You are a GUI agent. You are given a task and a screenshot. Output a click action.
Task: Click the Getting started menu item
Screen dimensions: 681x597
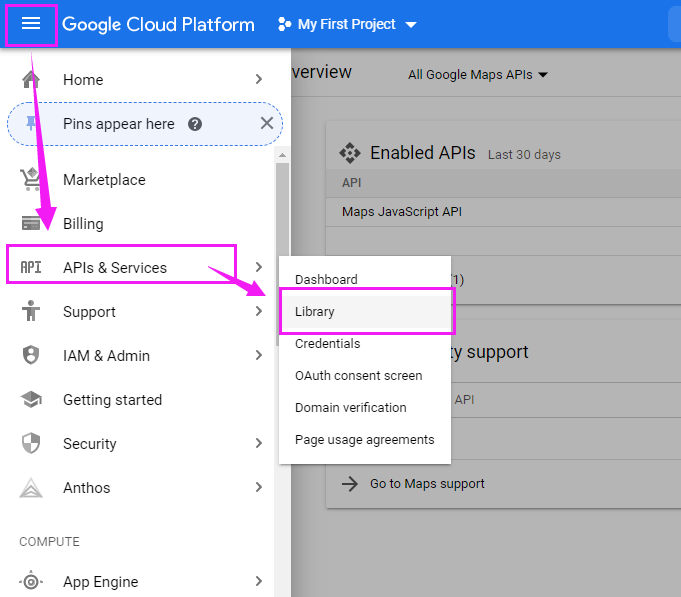coord(137,399)
